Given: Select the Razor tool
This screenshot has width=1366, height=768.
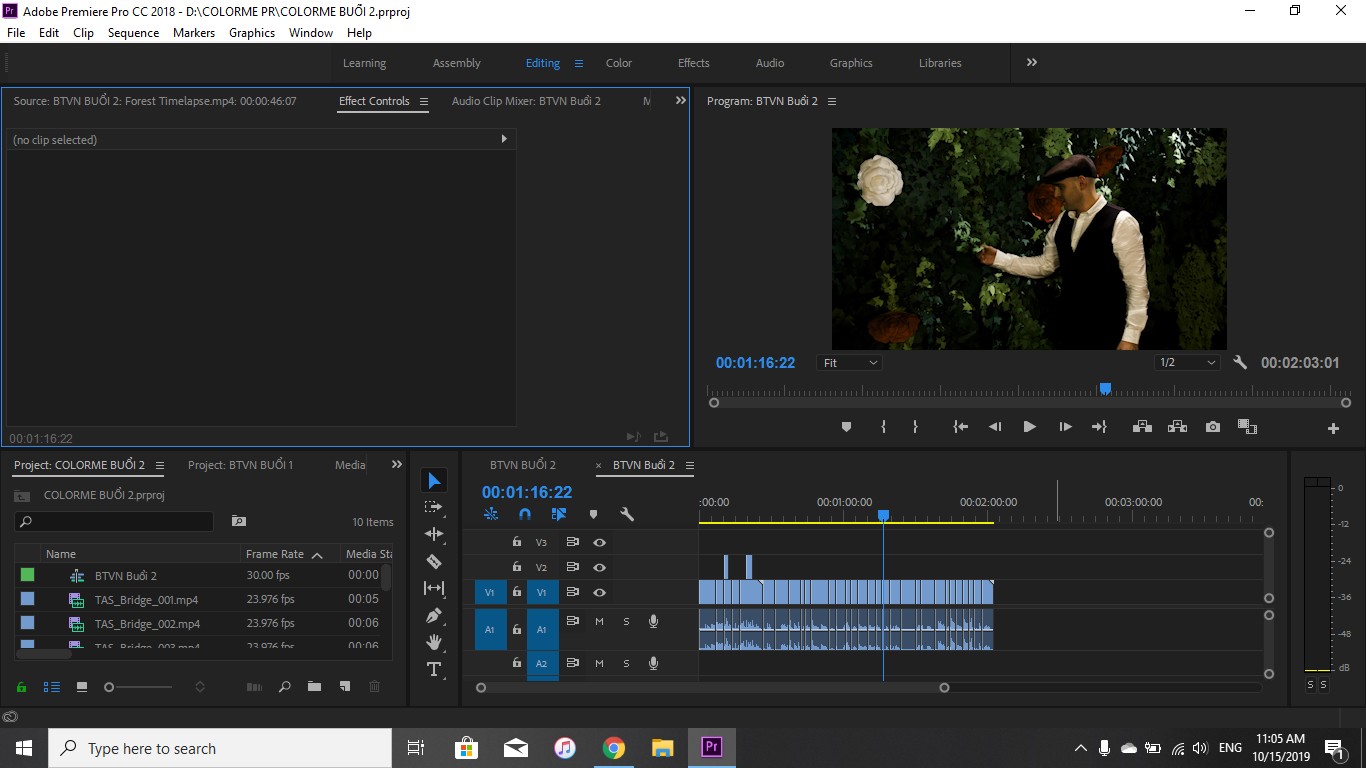Looking at the screenshot, I should [x=434, y=561].
